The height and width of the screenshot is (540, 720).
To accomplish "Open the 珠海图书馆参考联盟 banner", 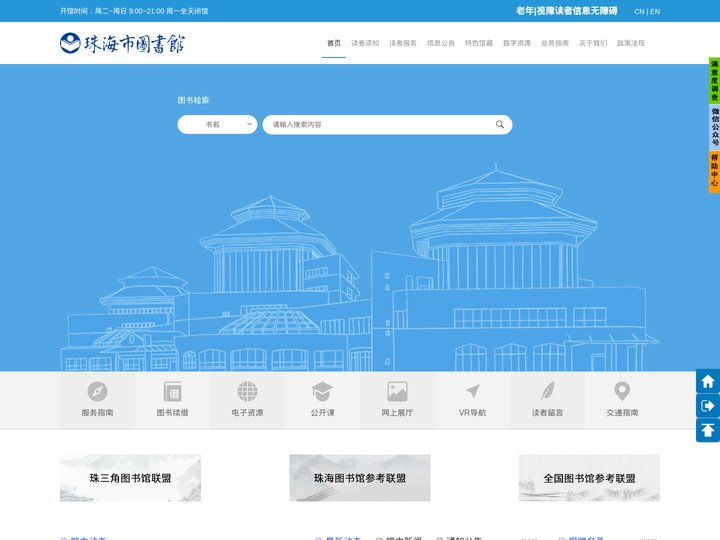I will [x=360, y=478].
